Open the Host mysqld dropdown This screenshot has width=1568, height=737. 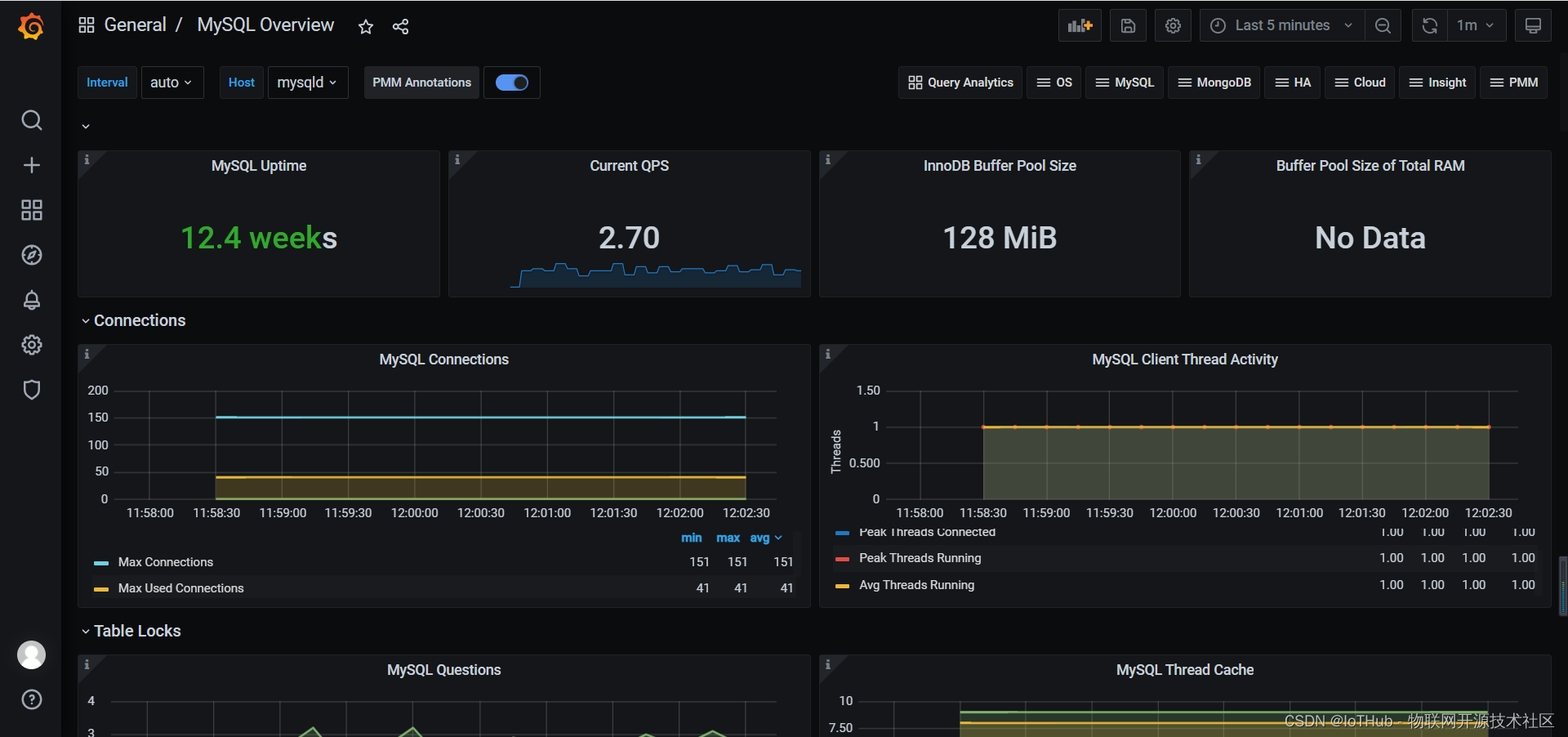[308, 83]
